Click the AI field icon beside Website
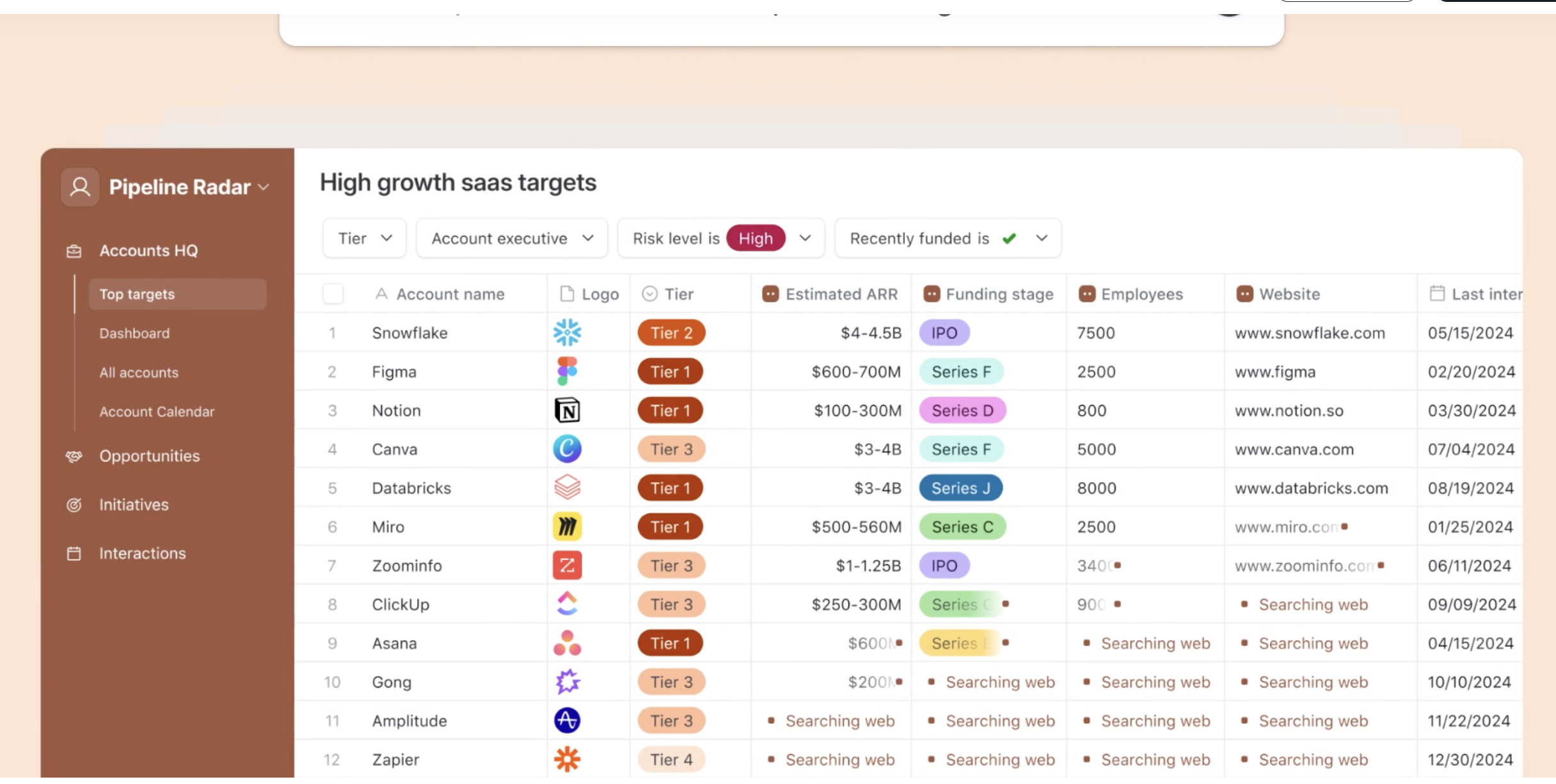 point(1244,294)
